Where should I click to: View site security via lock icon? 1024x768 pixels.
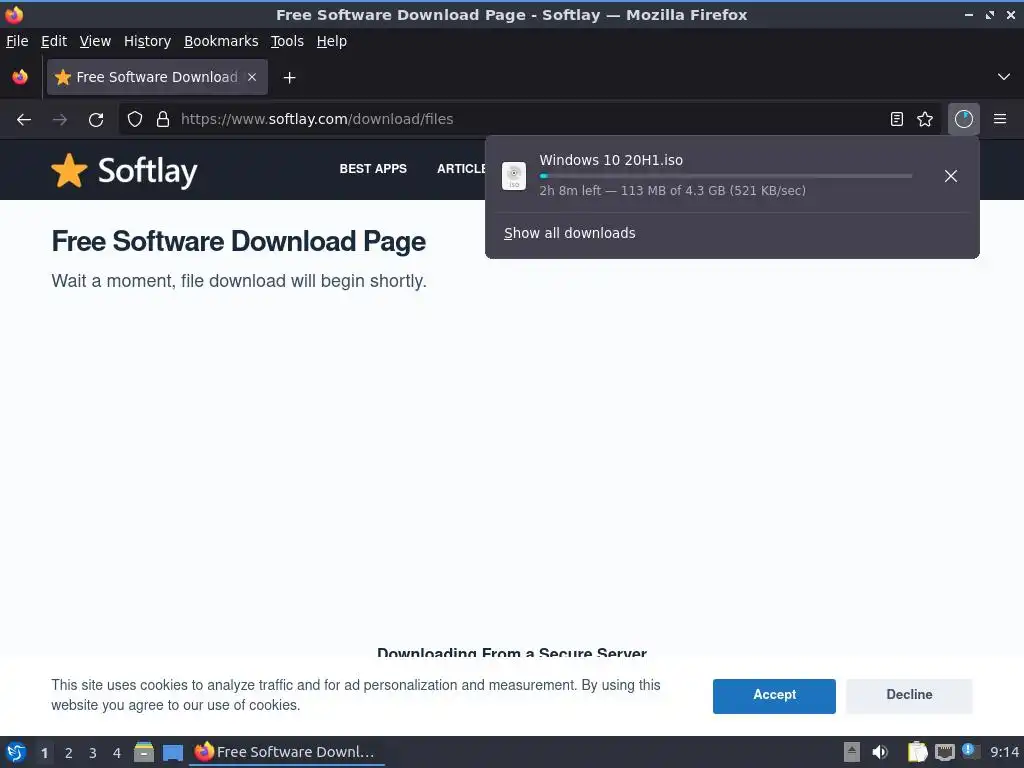[163, 120]
